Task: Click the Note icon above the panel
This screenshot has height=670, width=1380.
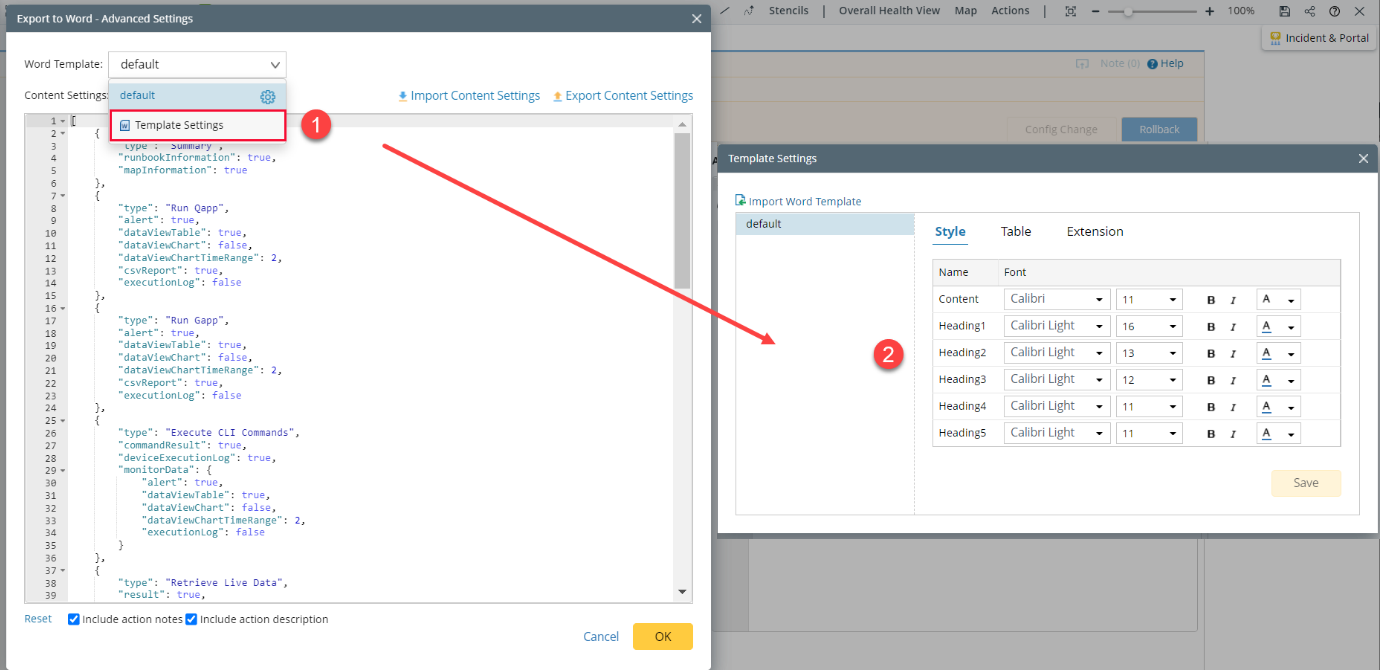Action: click(x=1083, y=63)
